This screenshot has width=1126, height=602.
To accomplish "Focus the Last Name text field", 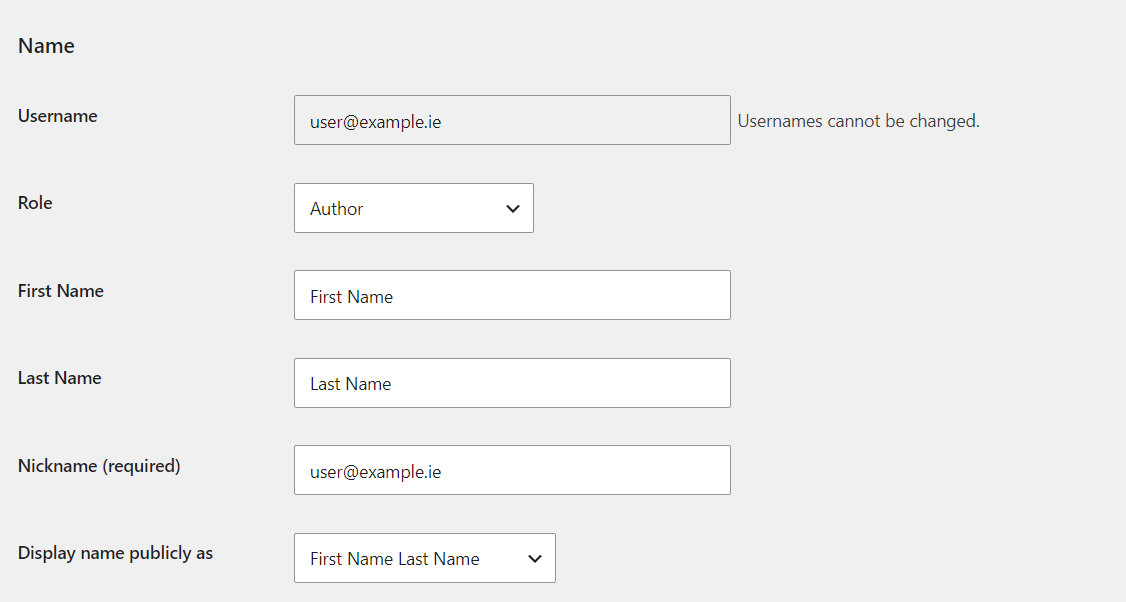I will pos(512,383).
